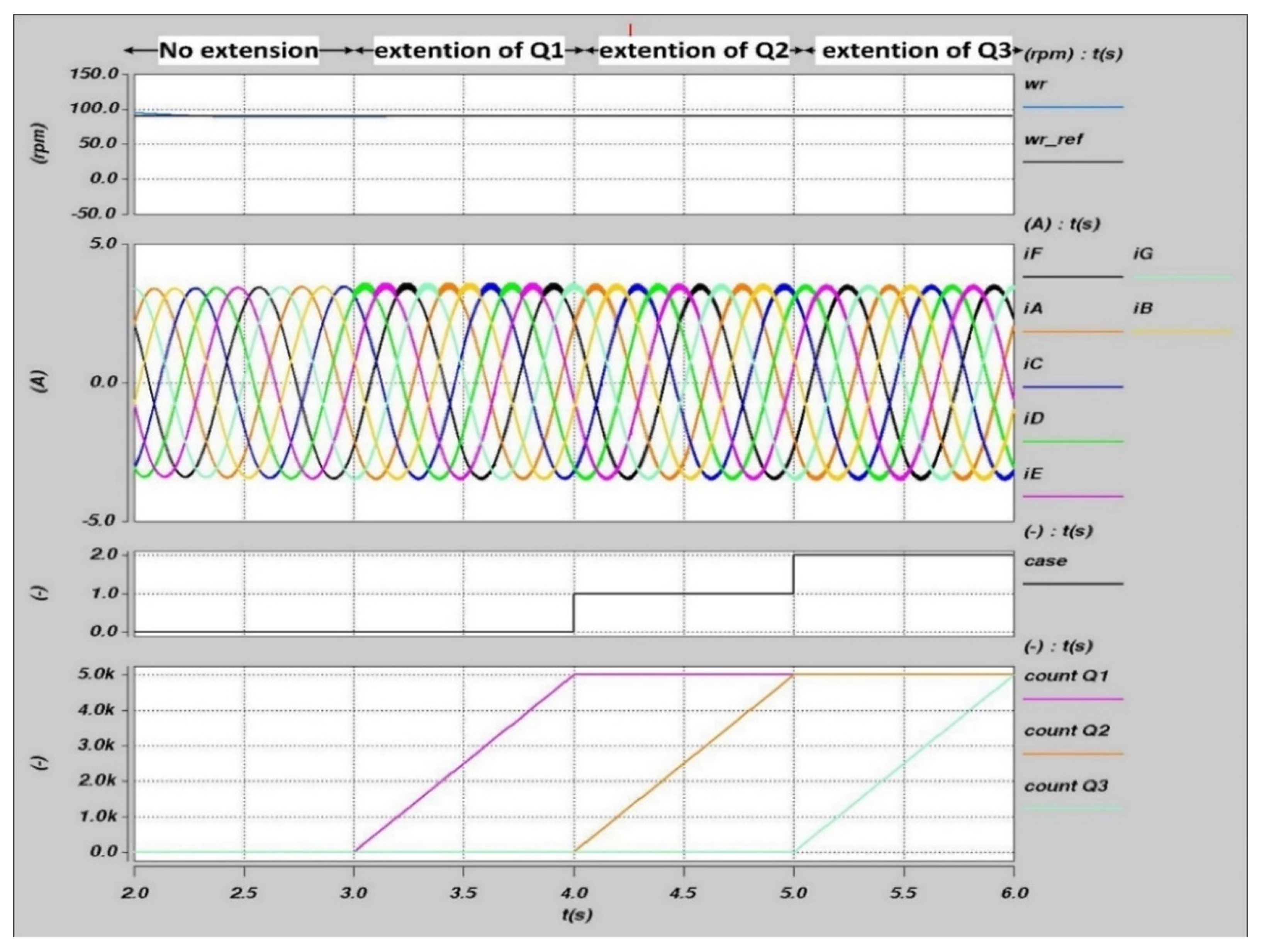The width and height of the screenshot is (1264, 952).
Task: Pick the iC current legend label
Action: (x=1033, y=363)
